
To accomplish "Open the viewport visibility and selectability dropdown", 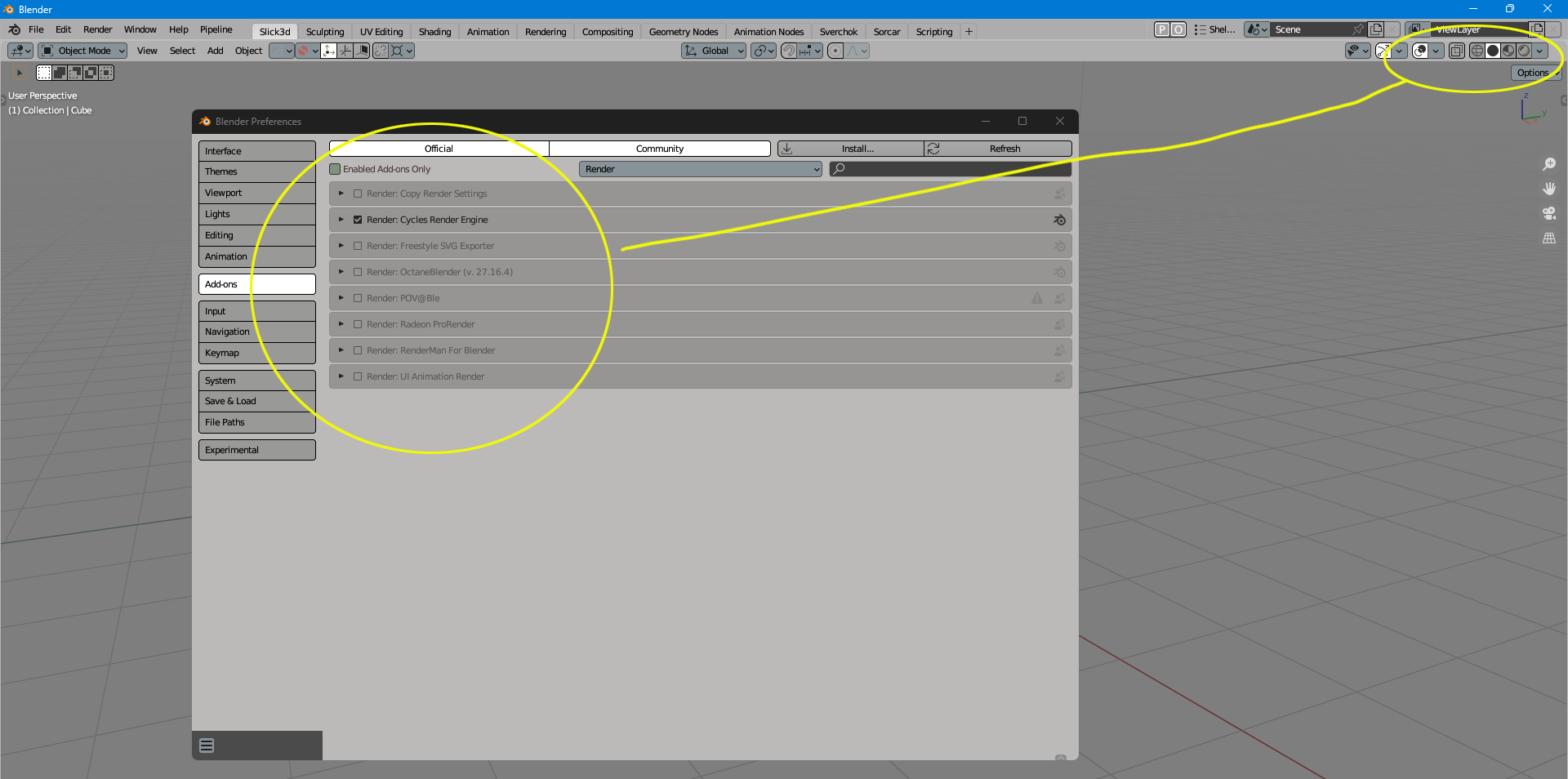I will click(1358, 51).
